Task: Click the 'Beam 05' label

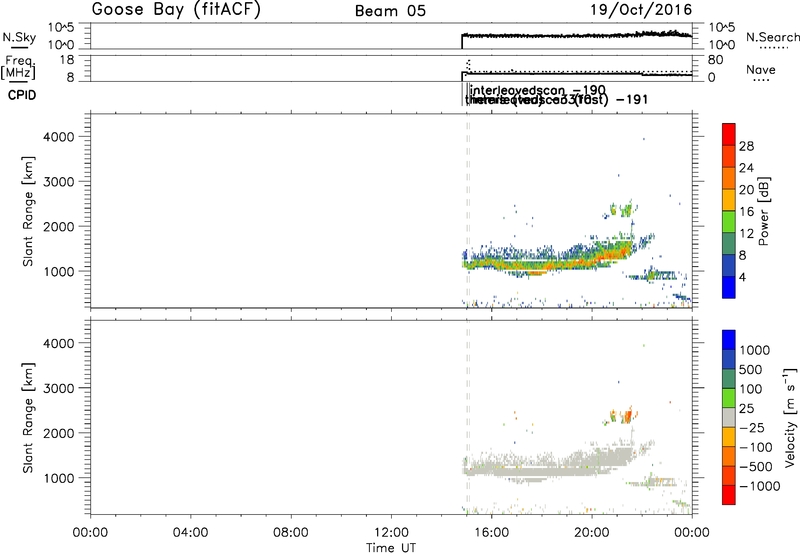Action: pyautogui.click(x=390, y=11)
